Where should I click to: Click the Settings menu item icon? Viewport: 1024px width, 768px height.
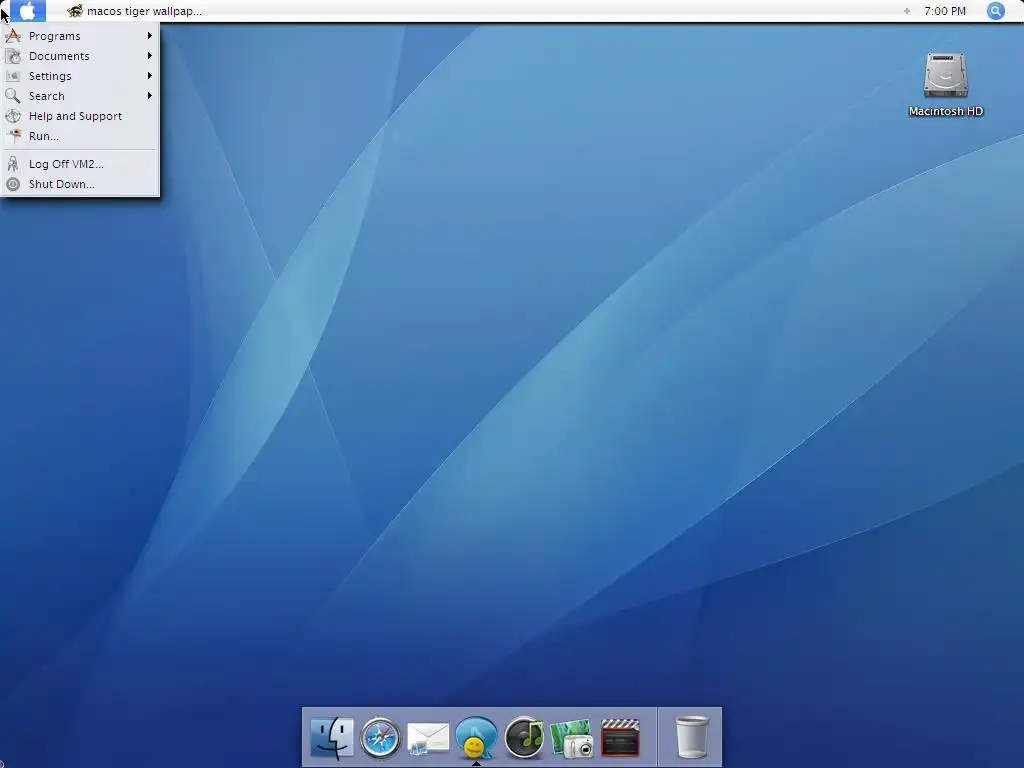click(x=13, y=76)
